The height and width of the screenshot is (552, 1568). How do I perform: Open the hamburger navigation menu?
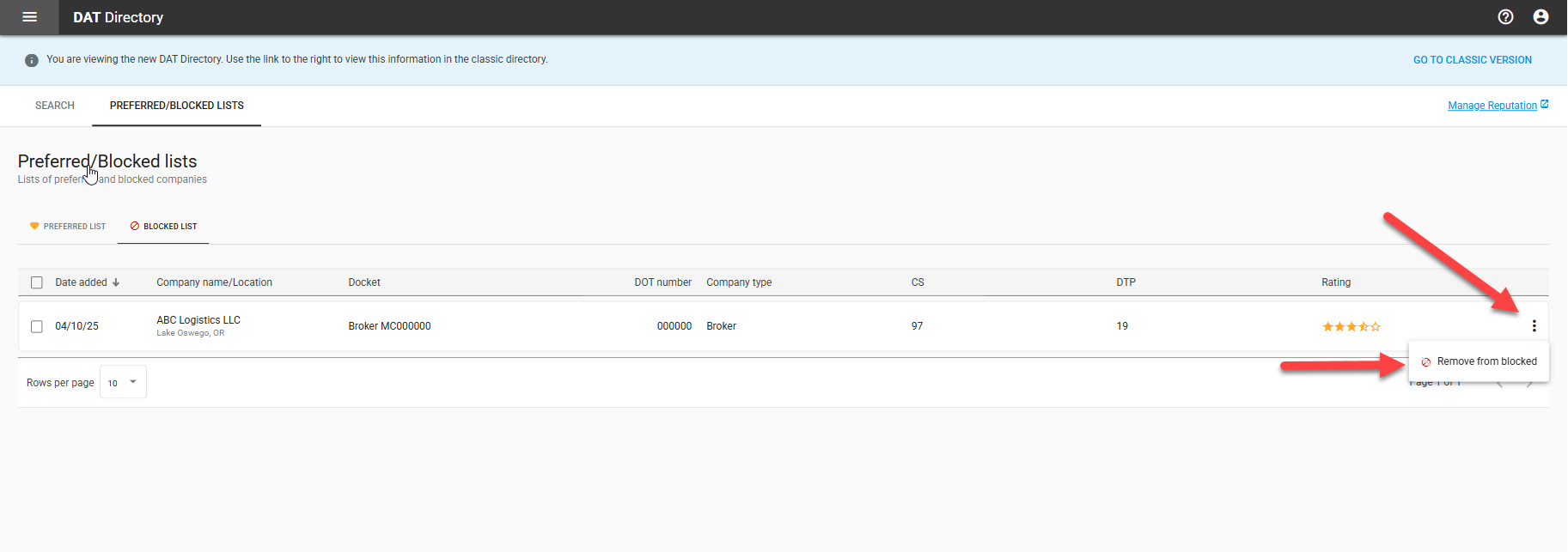29,17
